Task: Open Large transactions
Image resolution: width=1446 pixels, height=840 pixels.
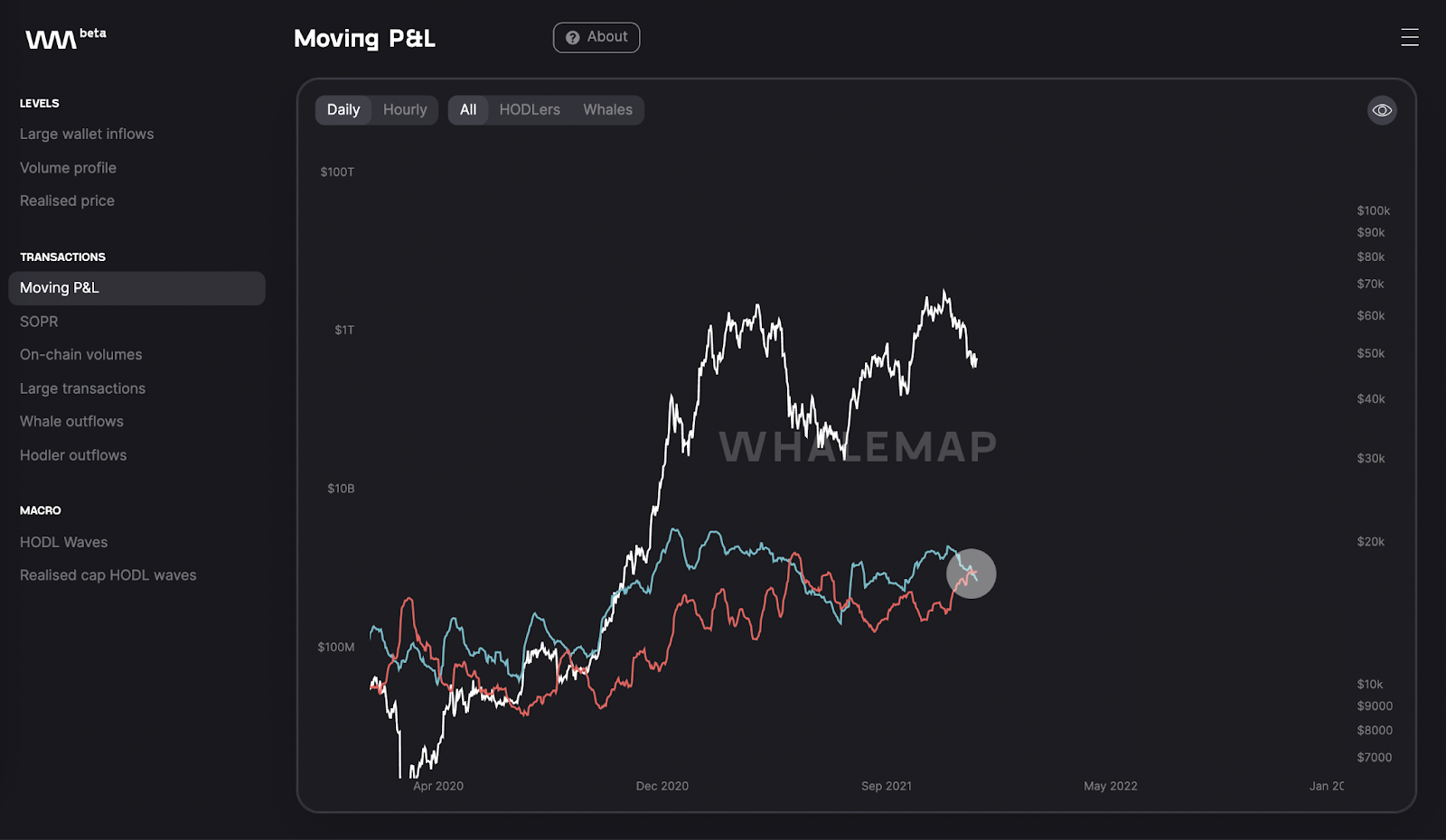Action: click(82, 387)
